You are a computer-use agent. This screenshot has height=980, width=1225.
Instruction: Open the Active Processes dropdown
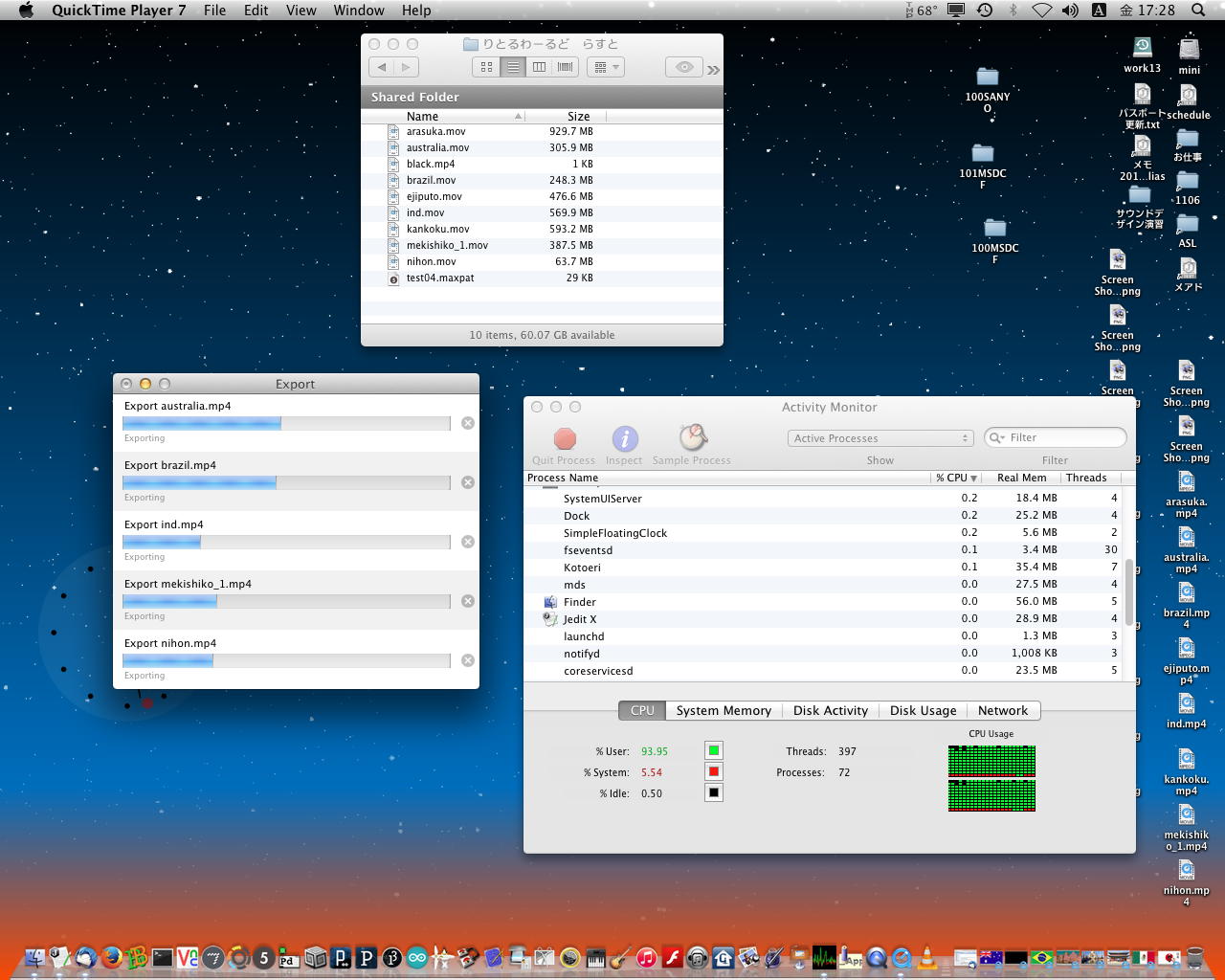tap(880, 438)
